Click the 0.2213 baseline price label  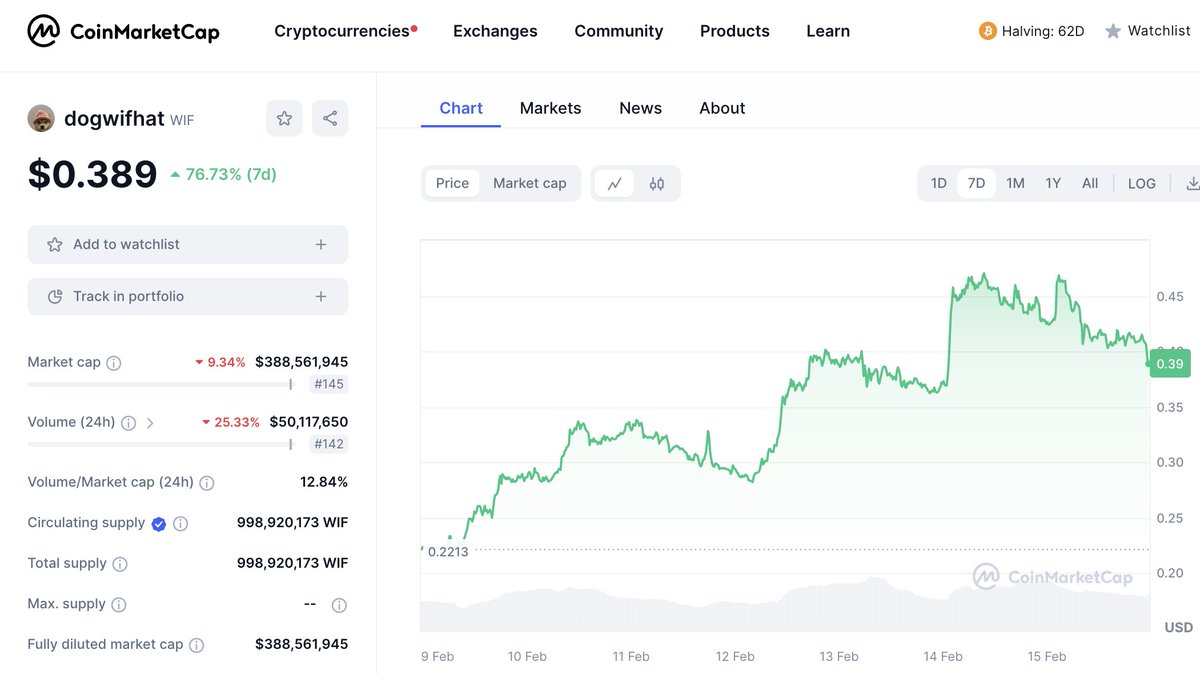pos(447,551)
